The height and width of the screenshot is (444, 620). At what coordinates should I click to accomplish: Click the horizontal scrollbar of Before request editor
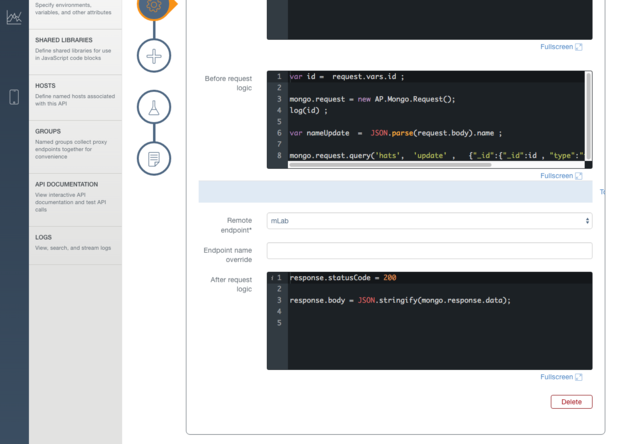[390, 165]
